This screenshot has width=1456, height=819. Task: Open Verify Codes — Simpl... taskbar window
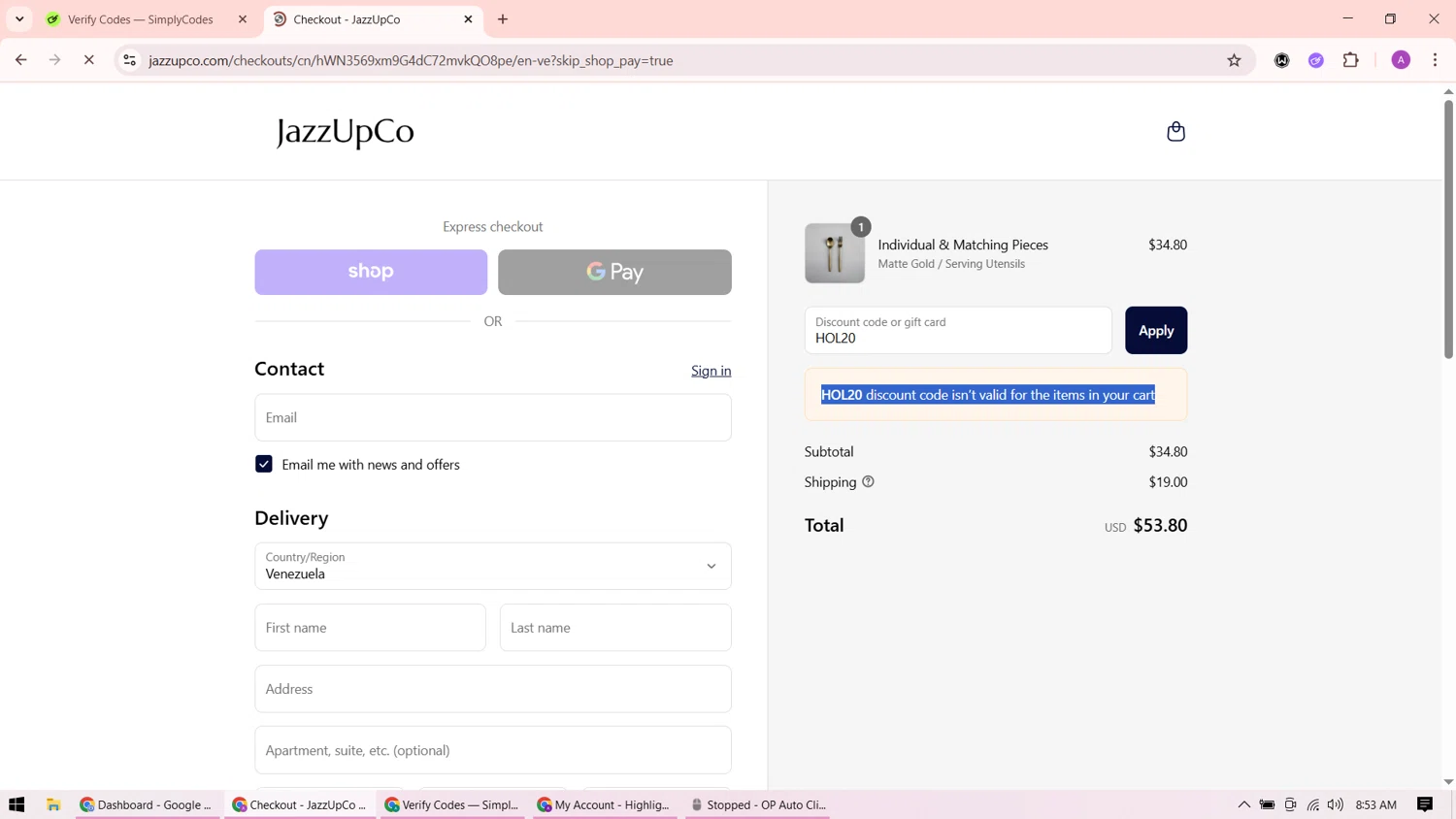click(452, 804)
